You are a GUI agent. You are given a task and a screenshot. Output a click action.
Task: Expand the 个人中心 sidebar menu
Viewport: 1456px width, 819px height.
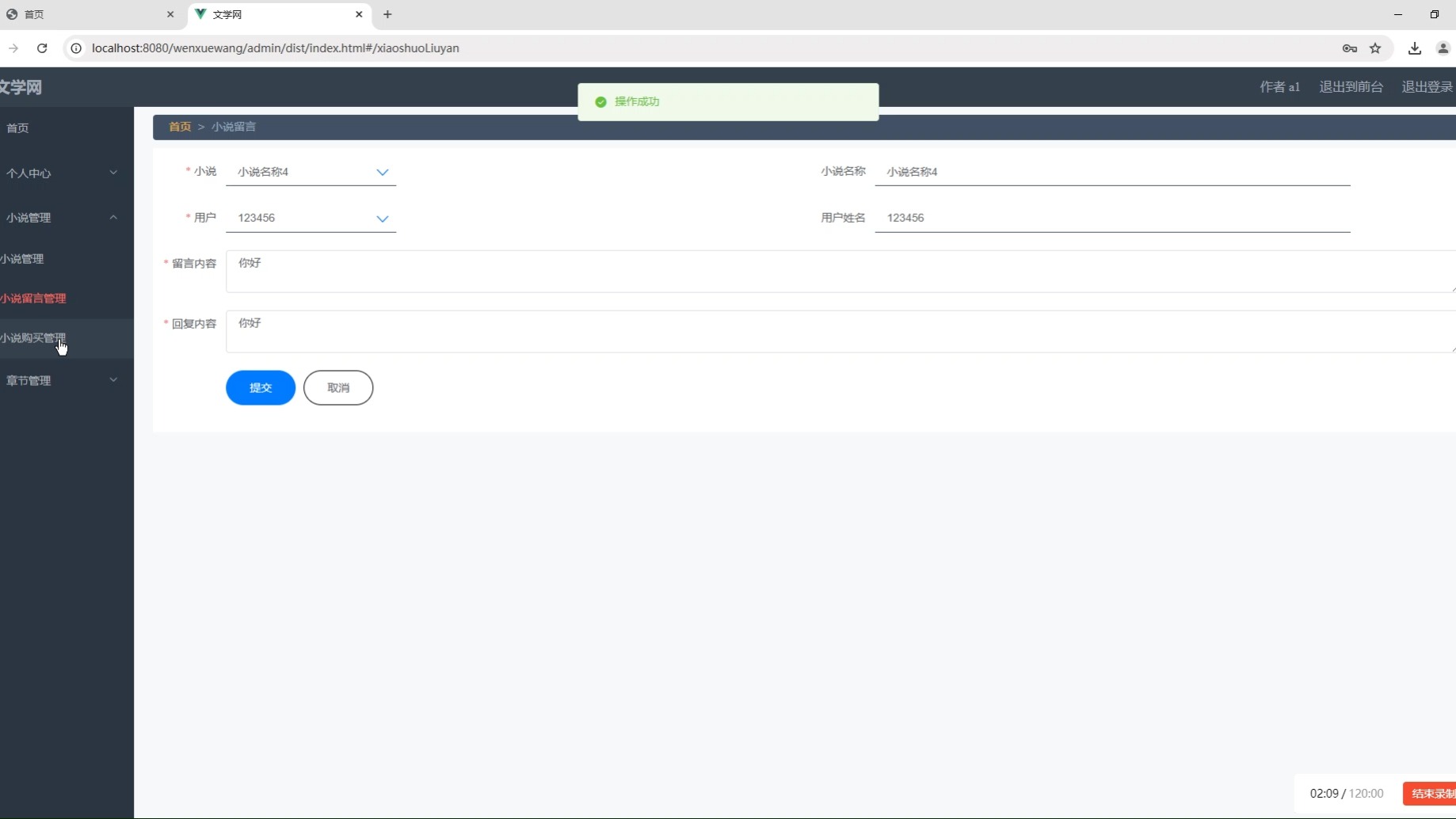point(67,173)
